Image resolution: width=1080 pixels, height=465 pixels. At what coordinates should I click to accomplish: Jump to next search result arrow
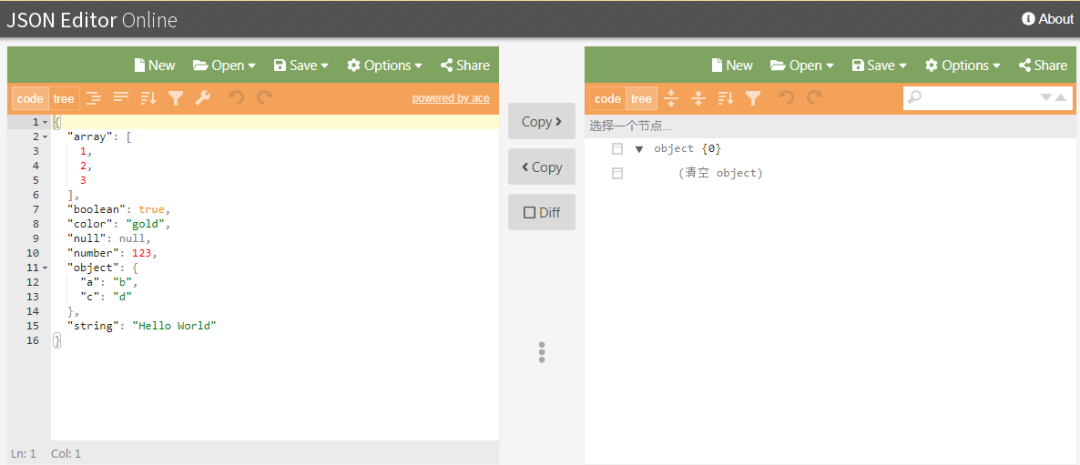pyautogui.click(x=1047, y=98)
